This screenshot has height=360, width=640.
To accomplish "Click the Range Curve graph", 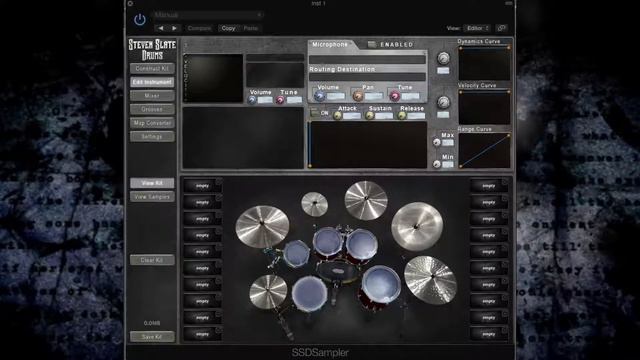I will click(x=484, y=150).
